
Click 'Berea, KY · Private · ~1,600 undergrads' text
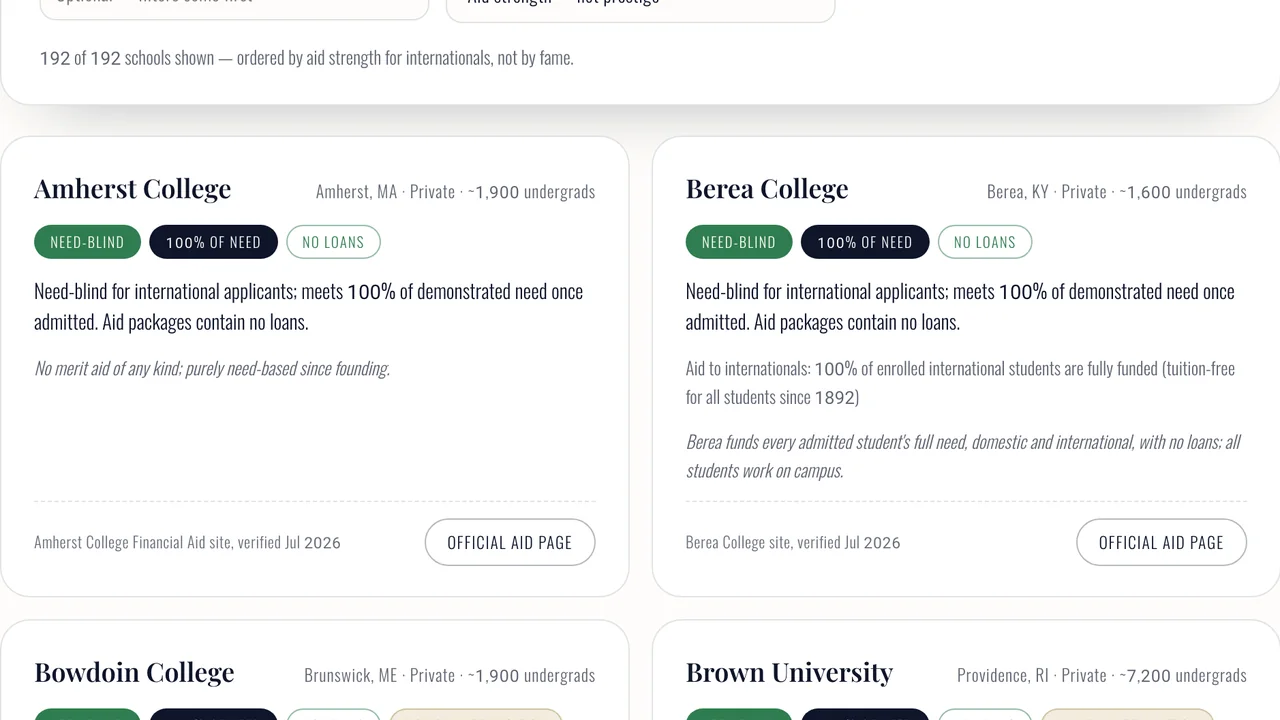pos(1116,191)
